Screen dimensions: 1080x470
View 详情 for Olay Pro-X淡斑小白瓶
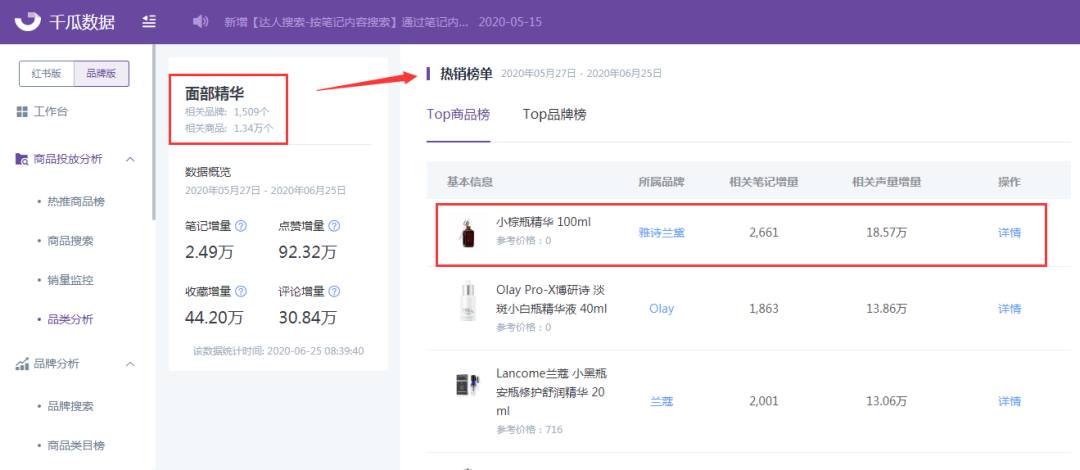click(x=1009, y=308)
